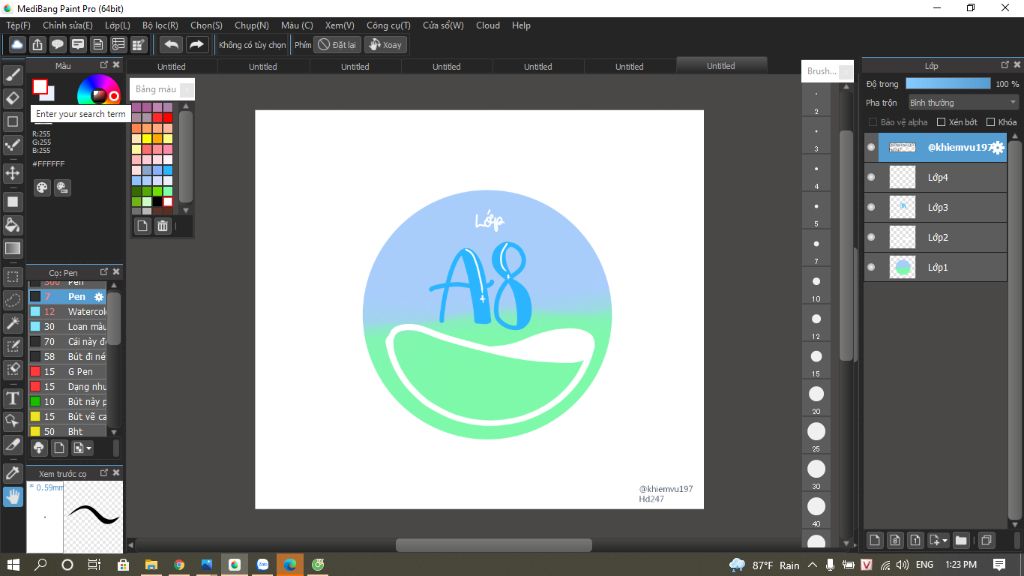Open the Bộ lọc(R) menu
This screenshot has height=576, width=1024.
(160, 25)
